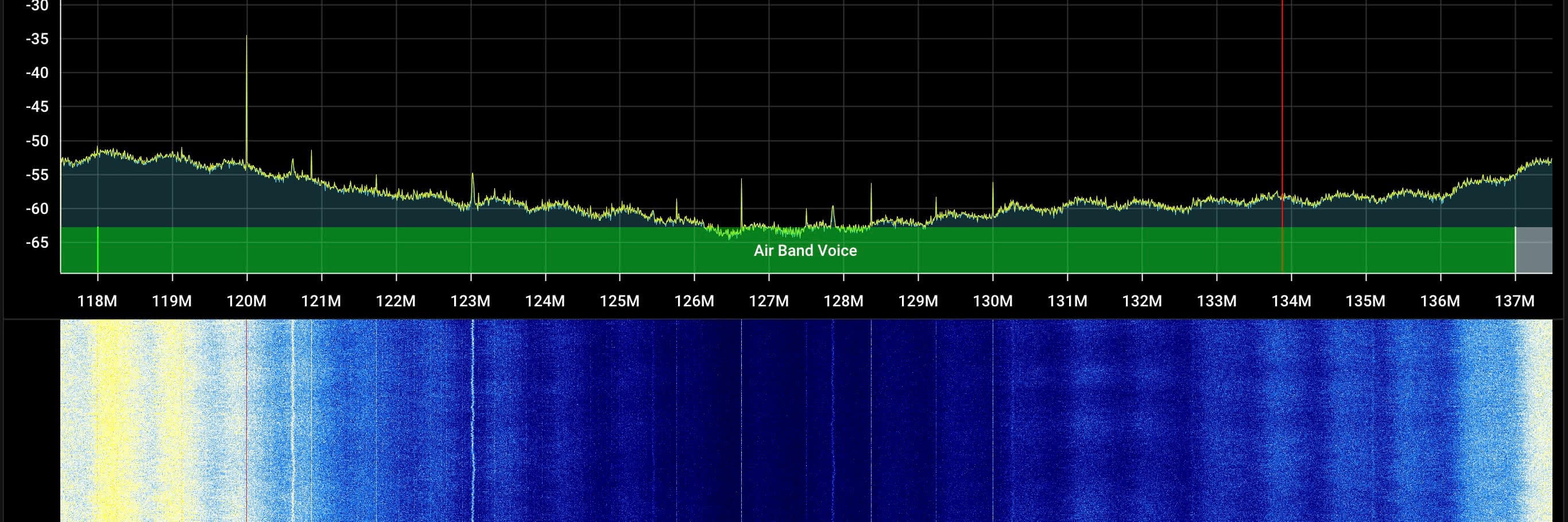Click the 127M frequency axis label

pos(769,301)
